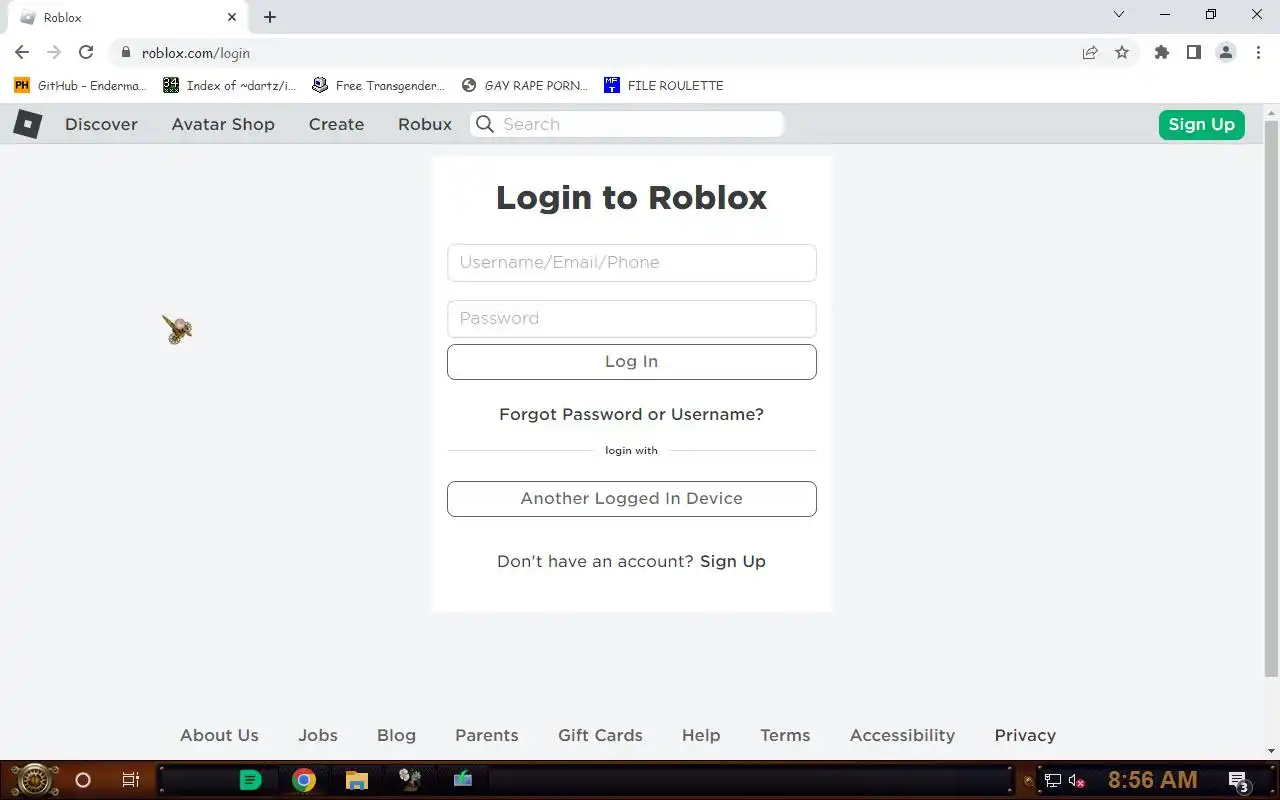1280x800 pixels.
Task: Click the green Sign Up button
Action: (1201, 124)
